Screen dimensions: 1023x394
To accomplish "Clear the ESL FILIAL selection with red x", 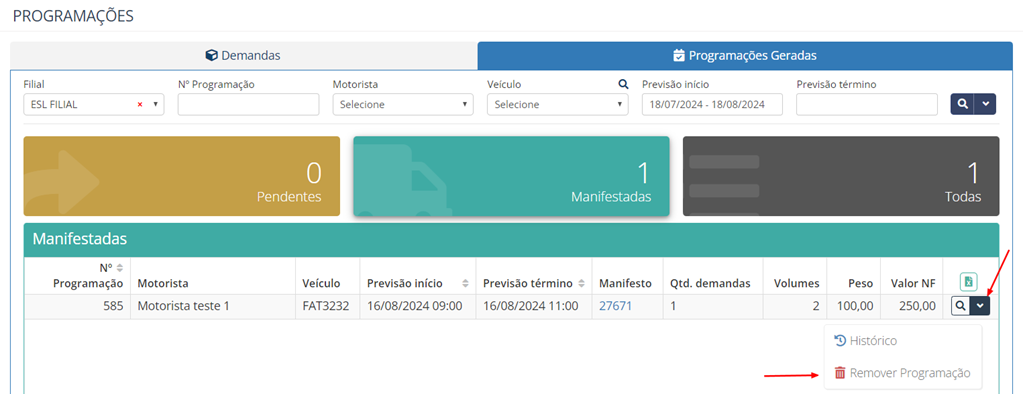I will (140, 104).
